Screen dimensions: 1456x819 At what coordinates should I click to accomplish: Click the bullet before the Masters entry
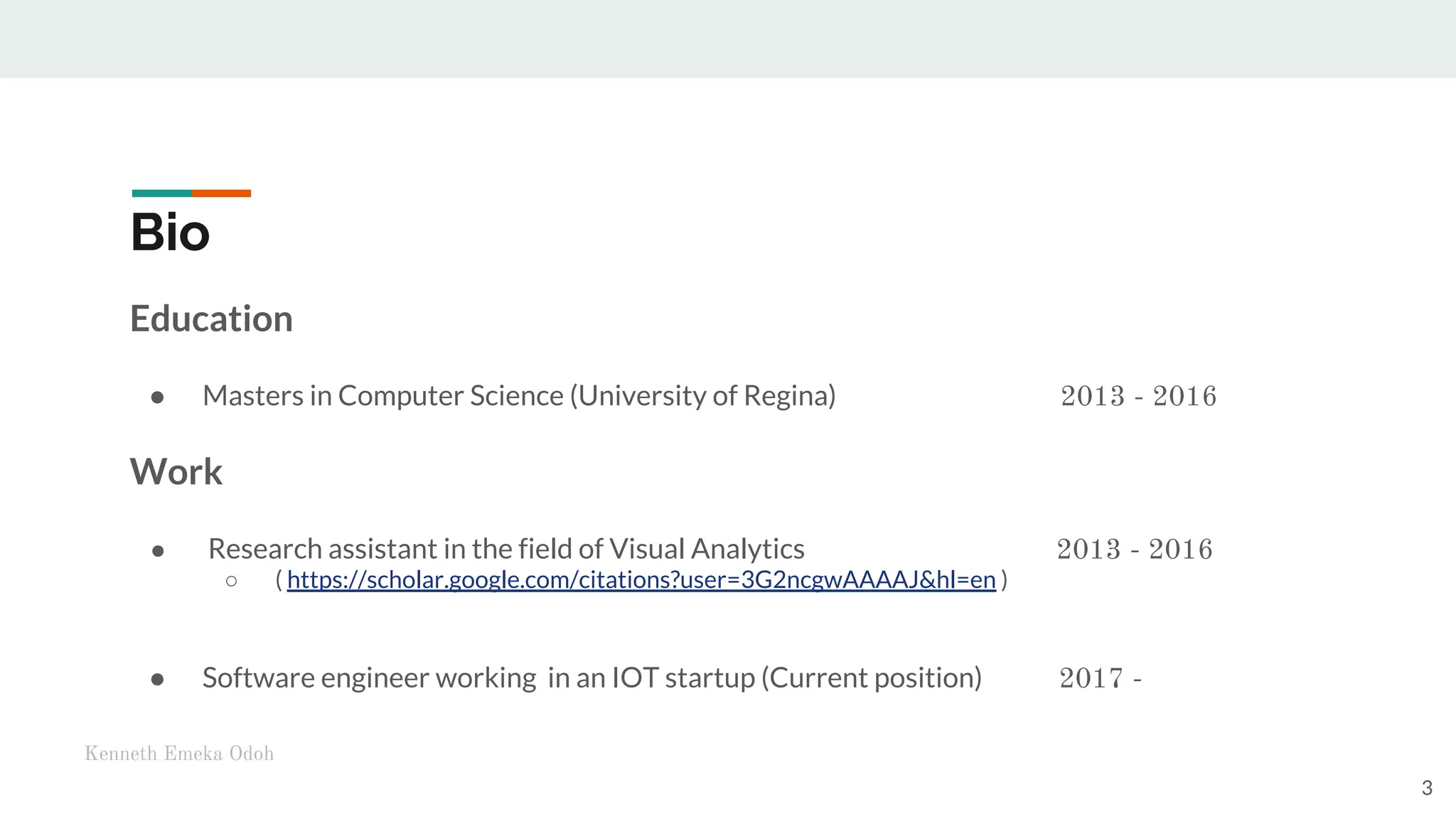click(x=158, y=397)
